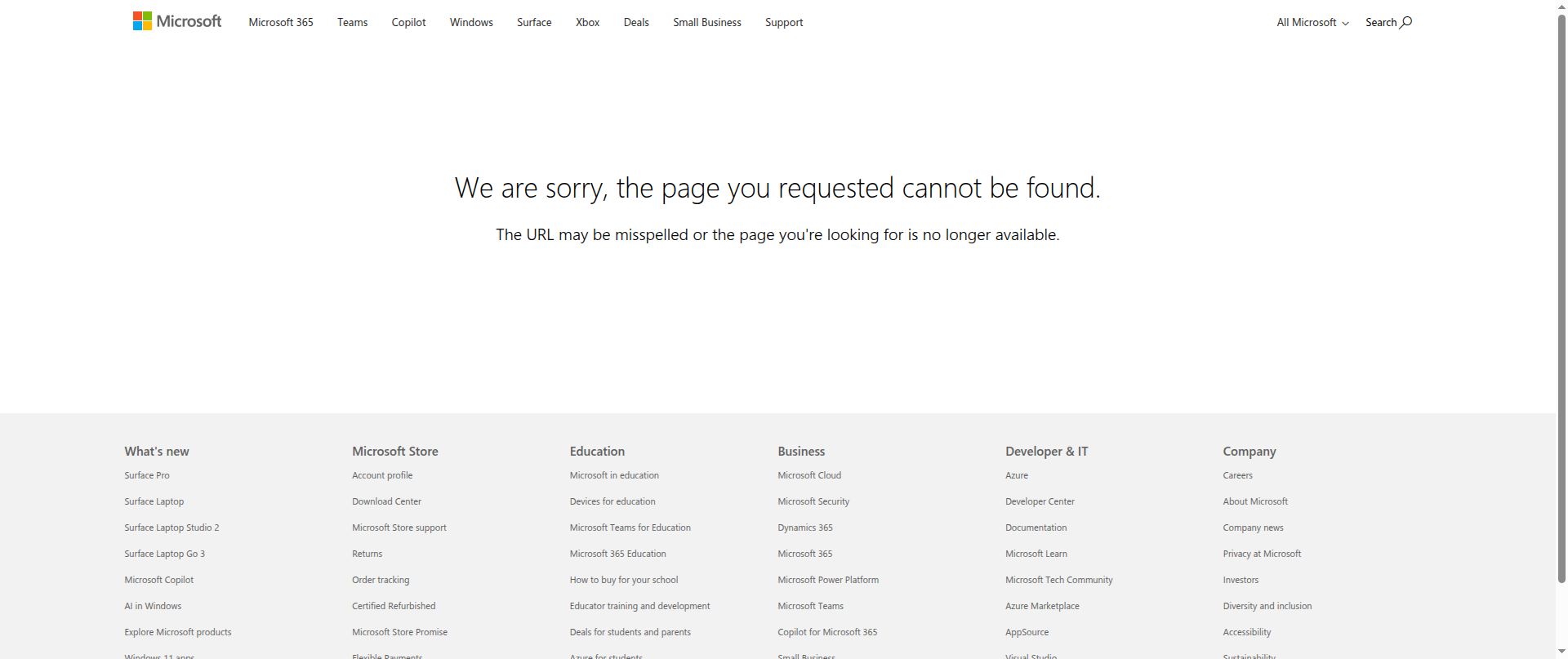Open Microsoft Teams link under Business

811,606
